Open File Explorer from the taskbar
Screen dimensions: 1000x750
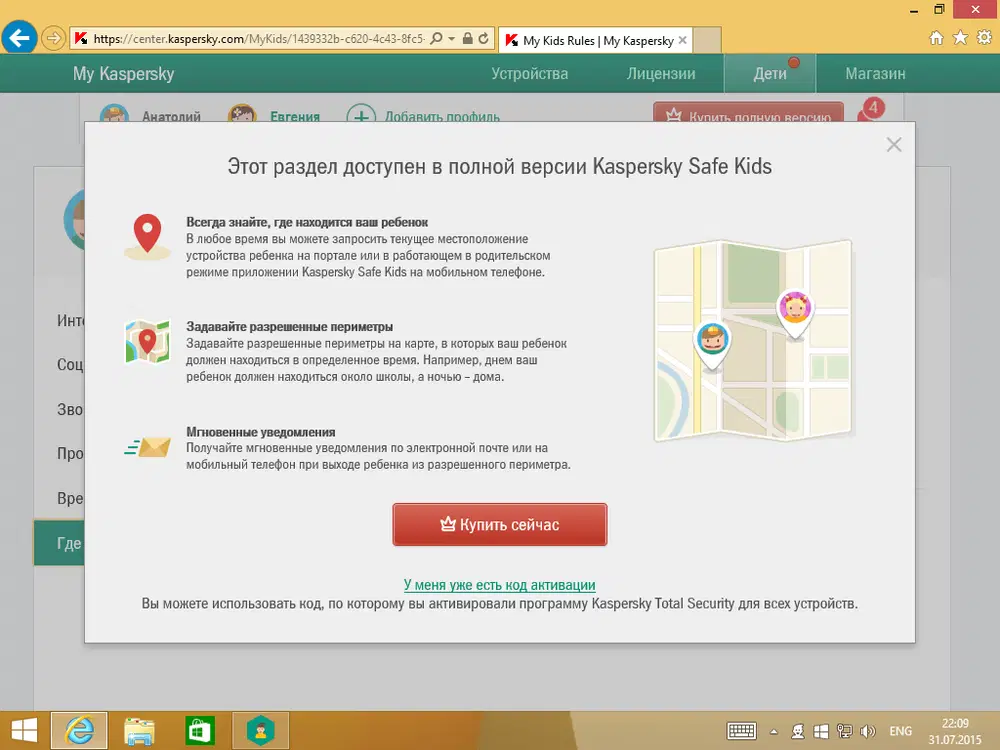pyautogui.click(x=140, y=731)
